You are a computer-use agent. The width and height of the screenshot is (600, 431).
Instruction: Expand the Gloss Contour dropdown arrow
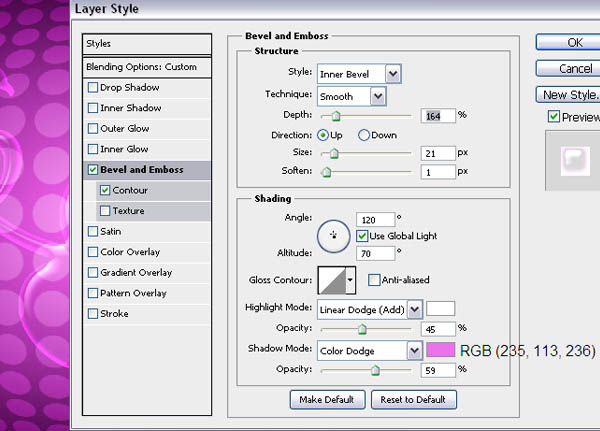[351, 280]
